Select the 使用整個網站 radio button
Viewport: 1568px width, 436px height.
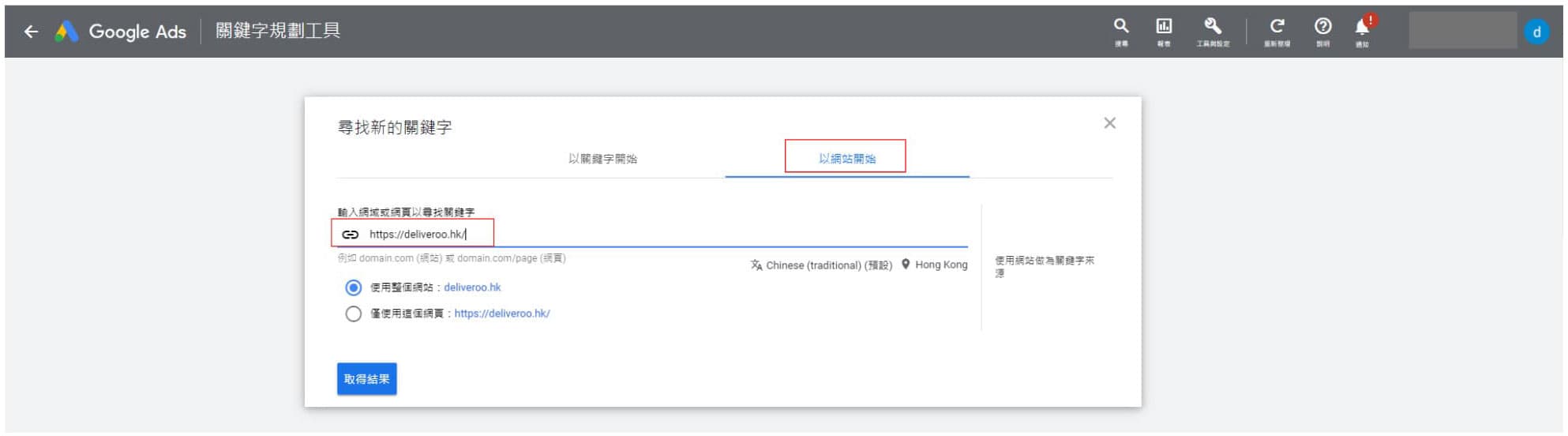tap(354, 288)
